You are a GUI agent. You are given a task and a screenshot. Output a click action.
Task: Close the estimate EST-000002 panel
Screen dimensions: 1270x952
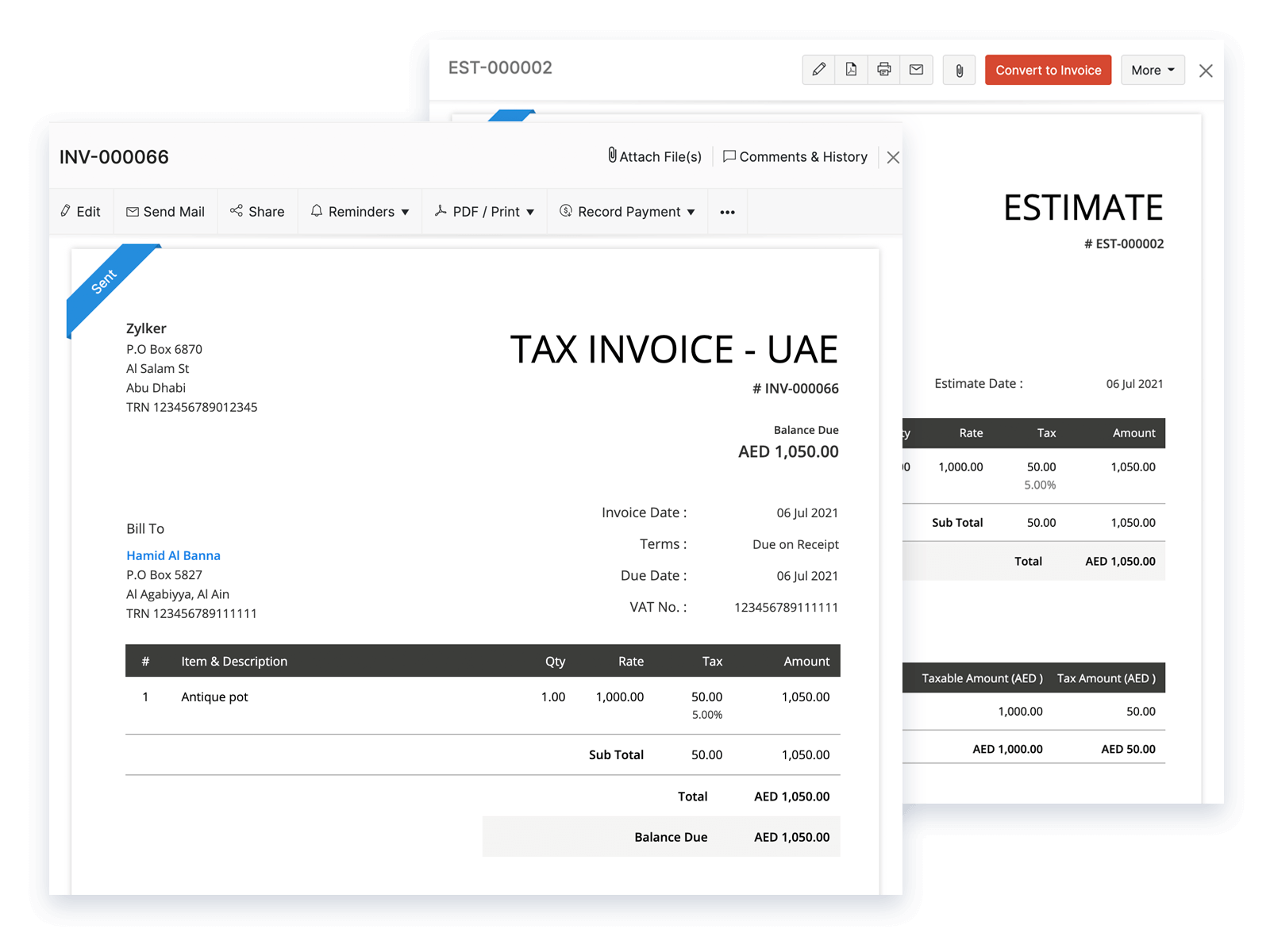[x=1206, y=71]
